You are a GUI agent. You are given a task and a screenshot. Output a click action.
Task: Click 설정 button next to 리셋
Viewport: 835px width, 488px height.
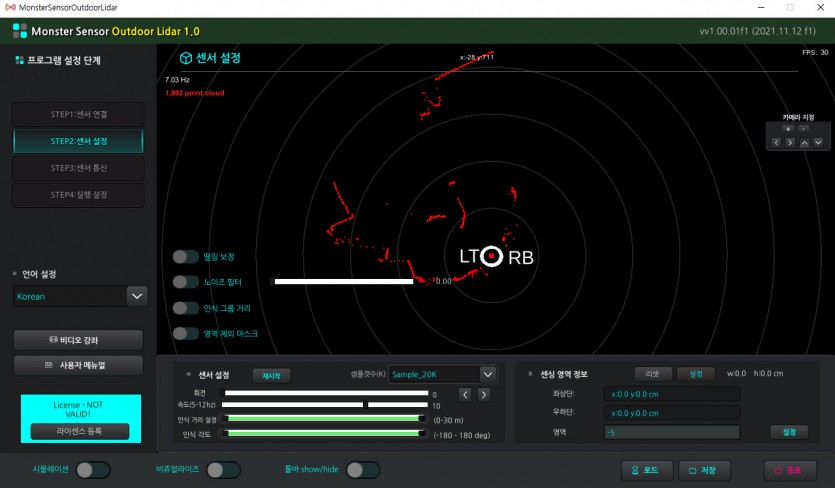click(695, 374)
